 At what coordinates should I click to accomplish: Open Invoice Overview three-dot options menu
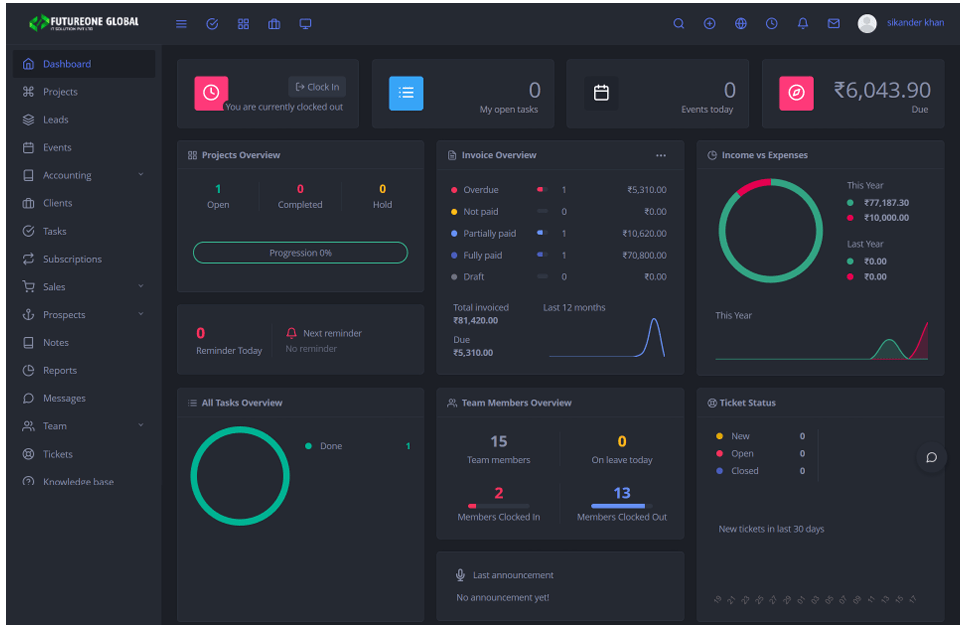(660, 156)
